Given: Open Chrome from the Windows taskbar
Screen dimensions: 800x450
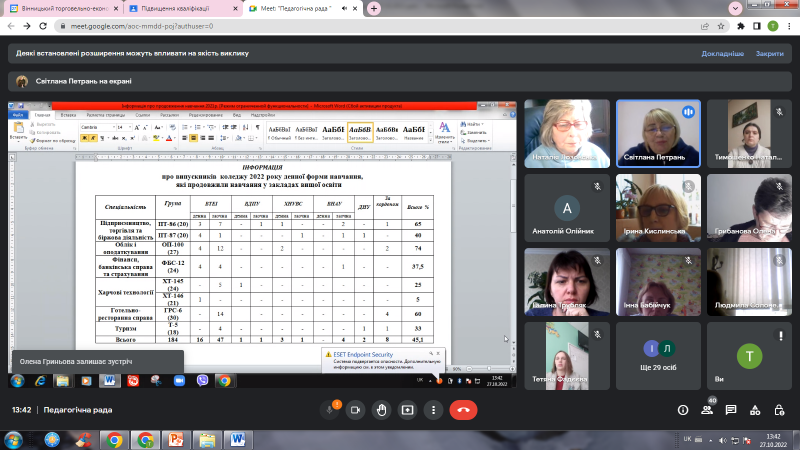Looking at the screenshot, I should [114, 440].
